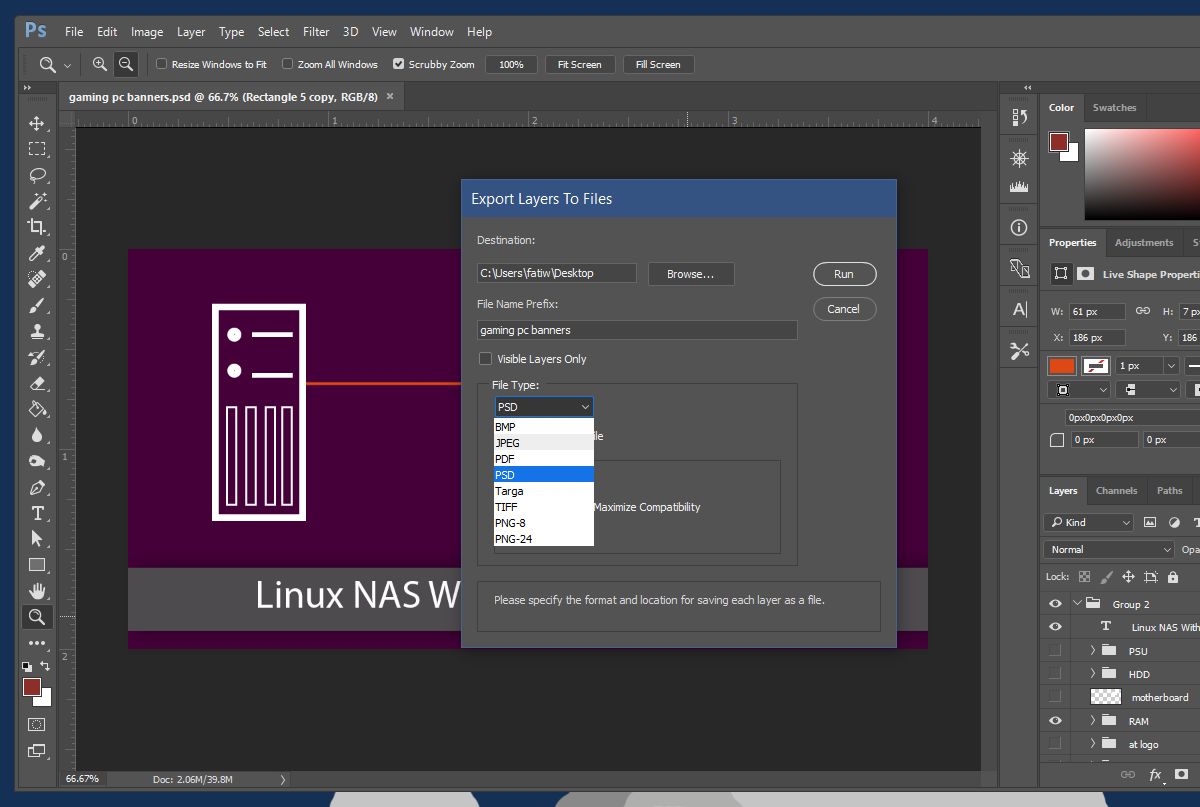Screen dimensions: 1200x807
Task: Open the Filter menu
Action: [316, 31]
